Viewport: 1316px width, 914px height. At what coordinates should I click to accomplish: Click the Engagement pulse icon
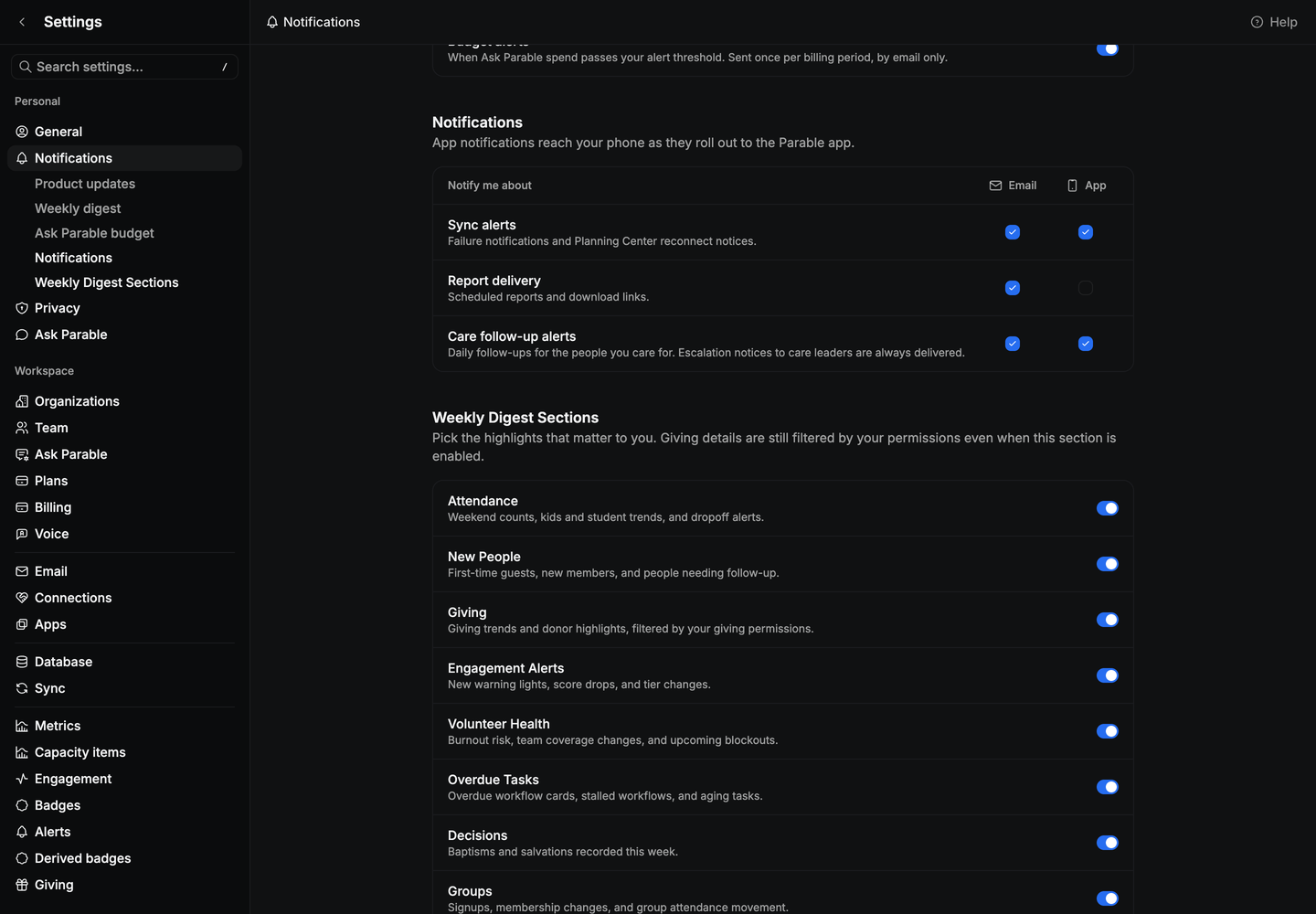click(22, 779)
